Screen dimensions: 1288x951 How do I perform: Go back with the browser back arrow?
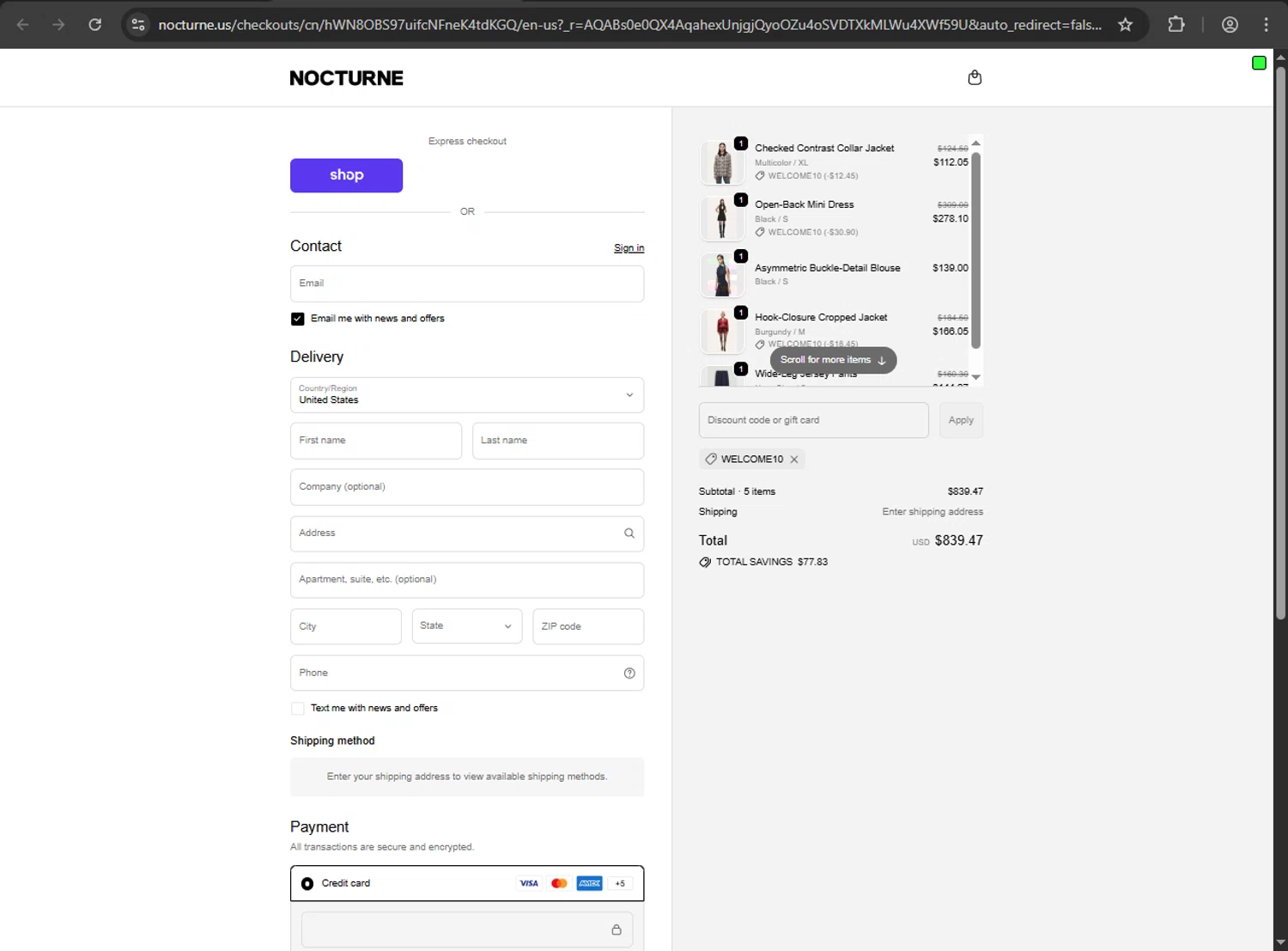(x=23, y=24)
